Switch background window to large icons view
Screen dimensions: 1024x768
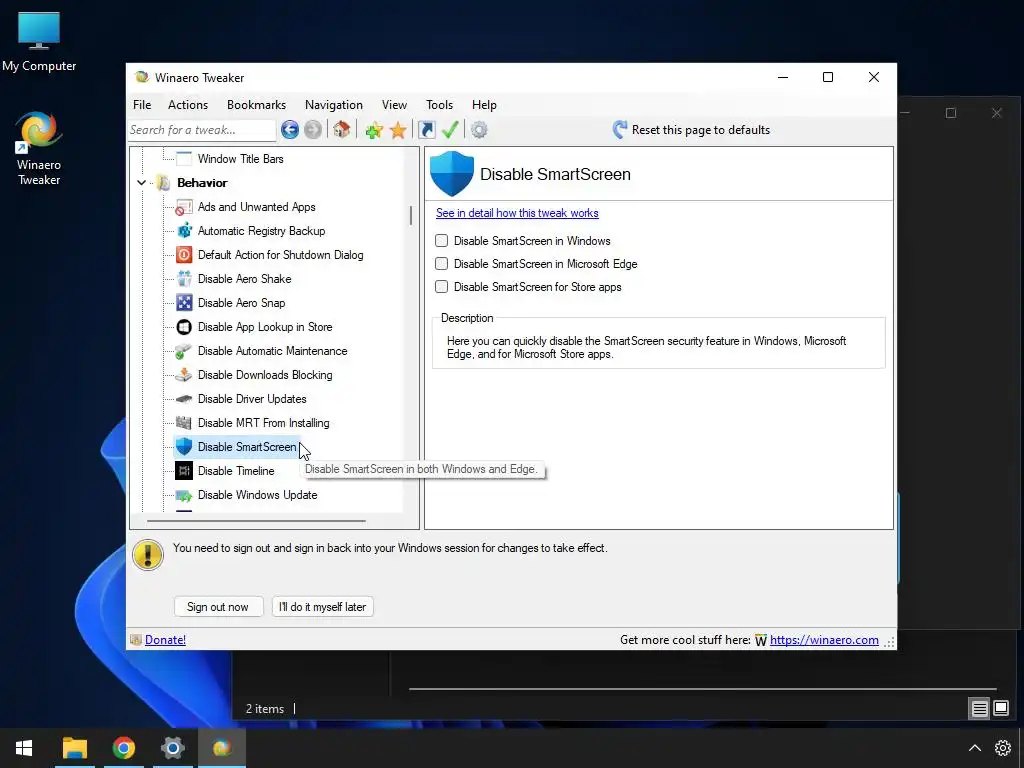point(1001,708)
